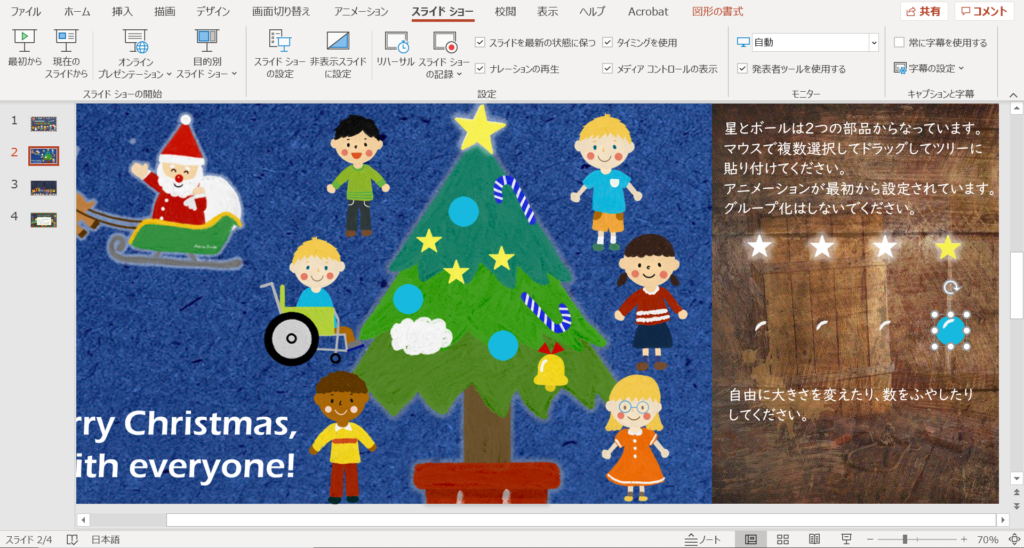1024x548 pixels.
Task: Switch to the 表示 tab
Action: coord(547,11)
